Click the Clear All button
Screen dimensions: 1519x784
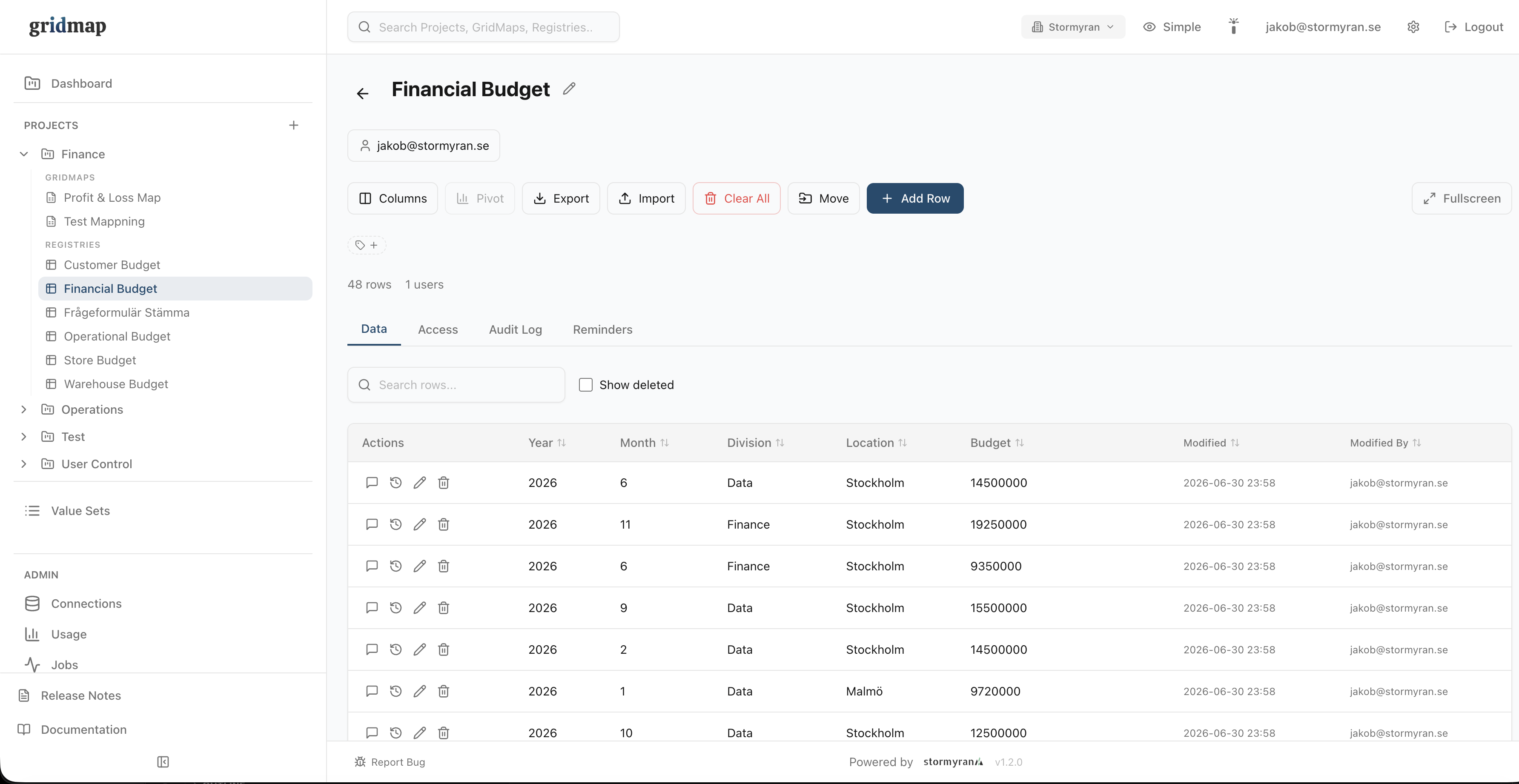[x=736, y=199]
